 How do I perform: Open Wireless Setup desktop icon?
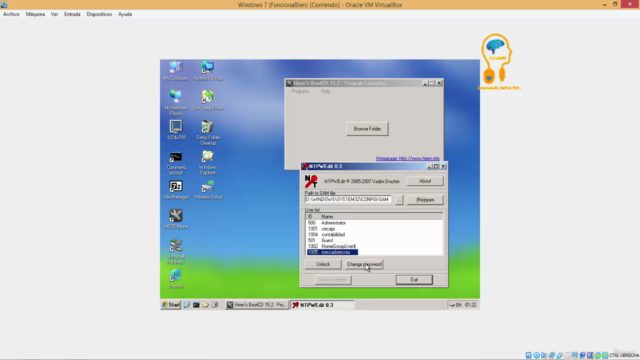pos(208,190)
